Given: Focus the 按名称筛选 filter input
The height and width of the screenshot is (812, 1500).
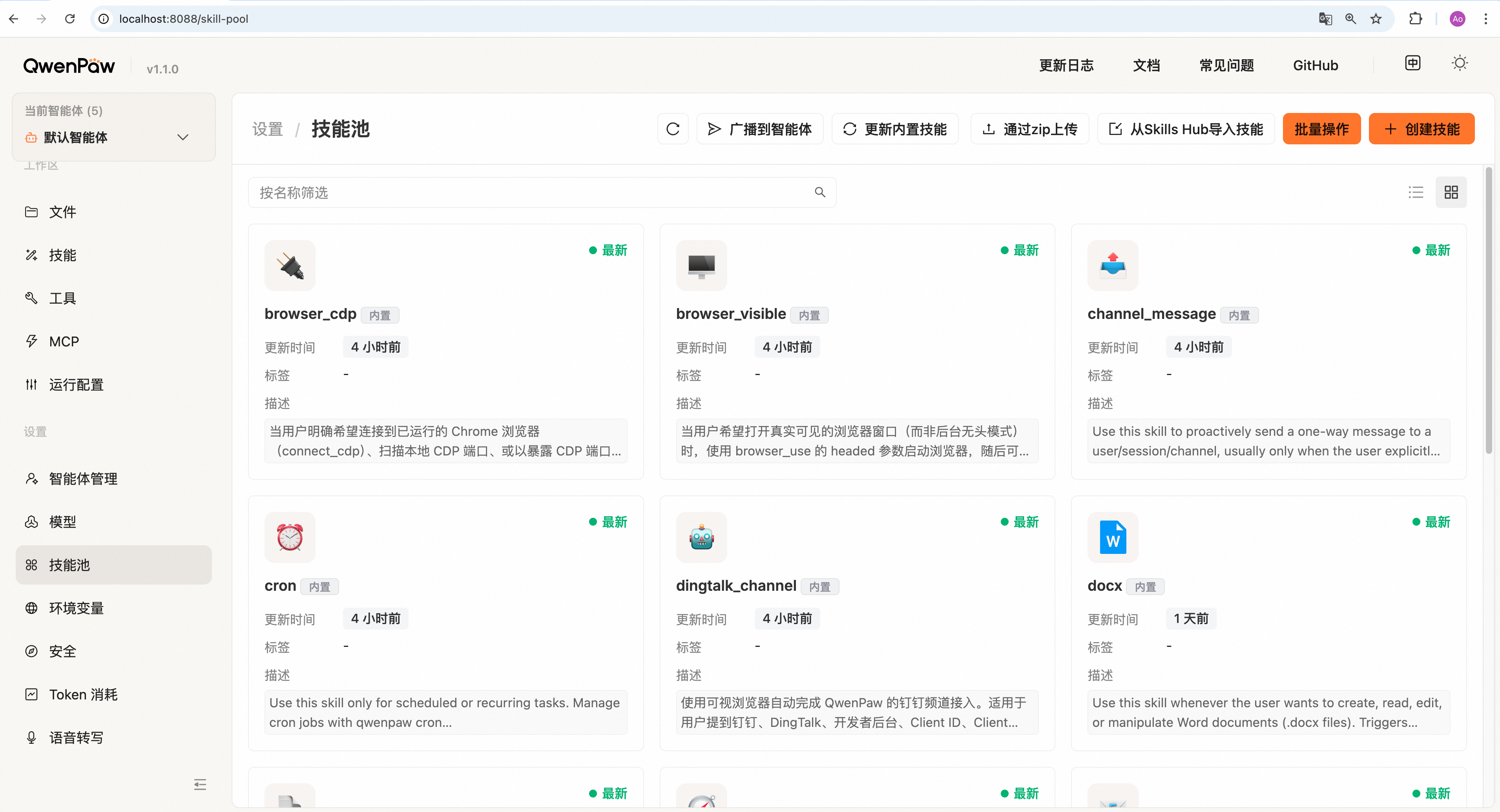Looking at the screenshot, I should [x=542, y=192].
